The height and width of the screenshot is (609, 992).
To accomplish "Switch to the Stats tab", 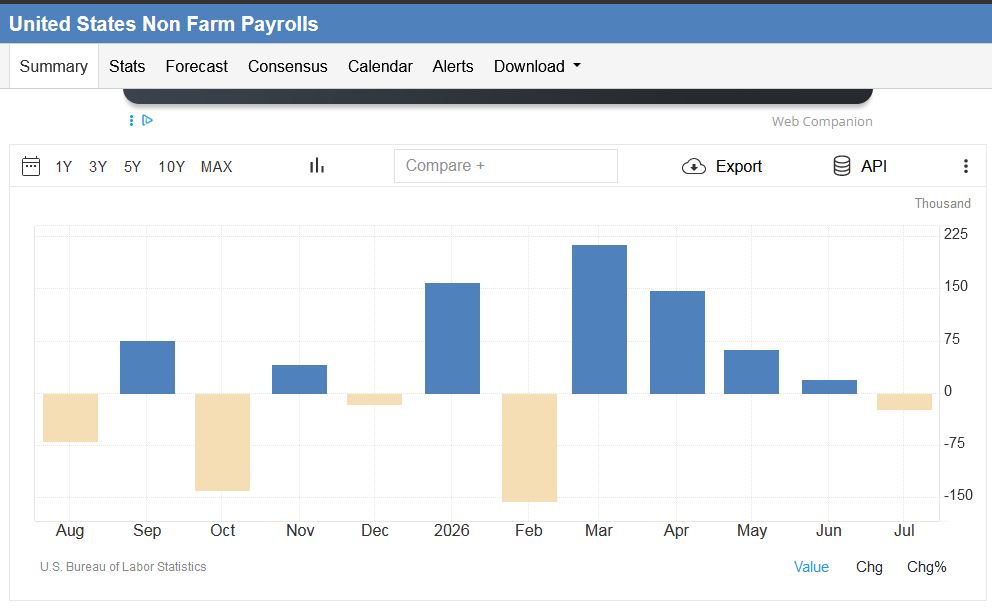I will point(127,66).
